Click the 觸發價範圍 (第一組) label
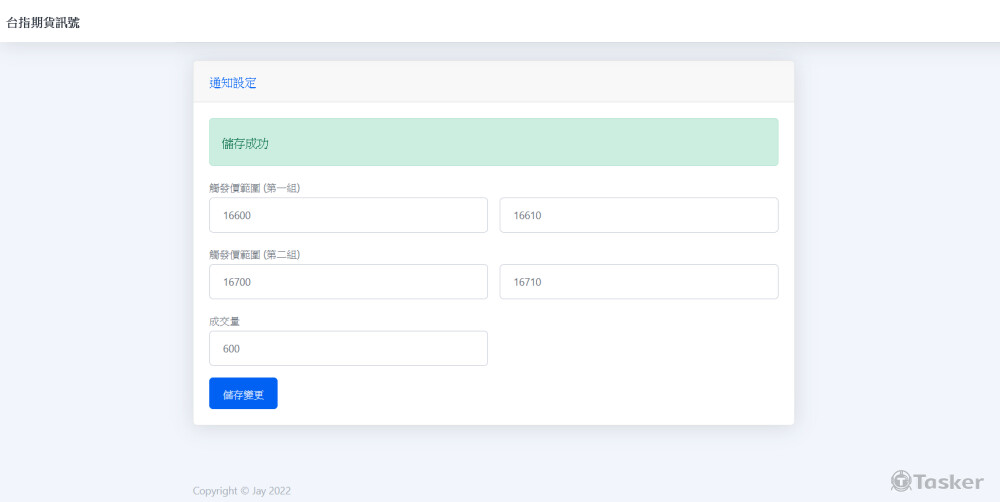This screenshot has height=502, width=1000. point(255,188)
